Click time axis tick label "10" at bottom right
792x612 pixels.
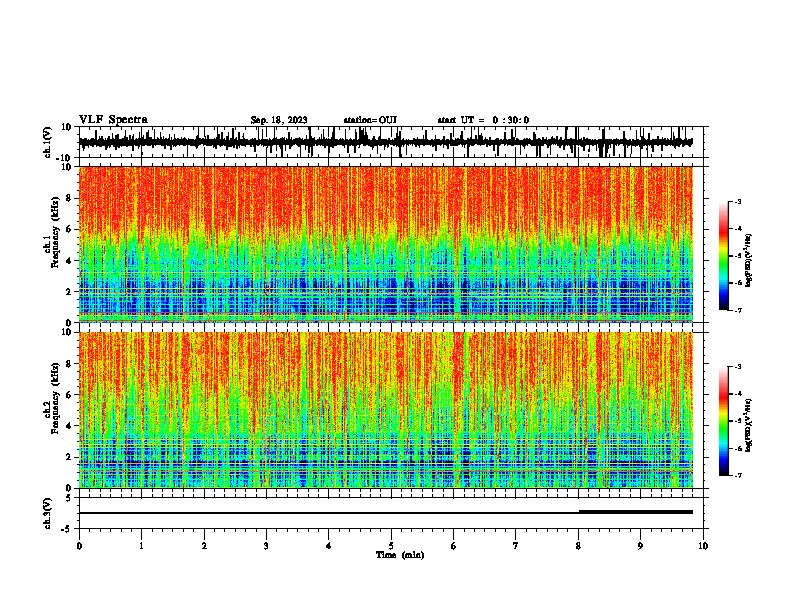(x=703, y=546)
